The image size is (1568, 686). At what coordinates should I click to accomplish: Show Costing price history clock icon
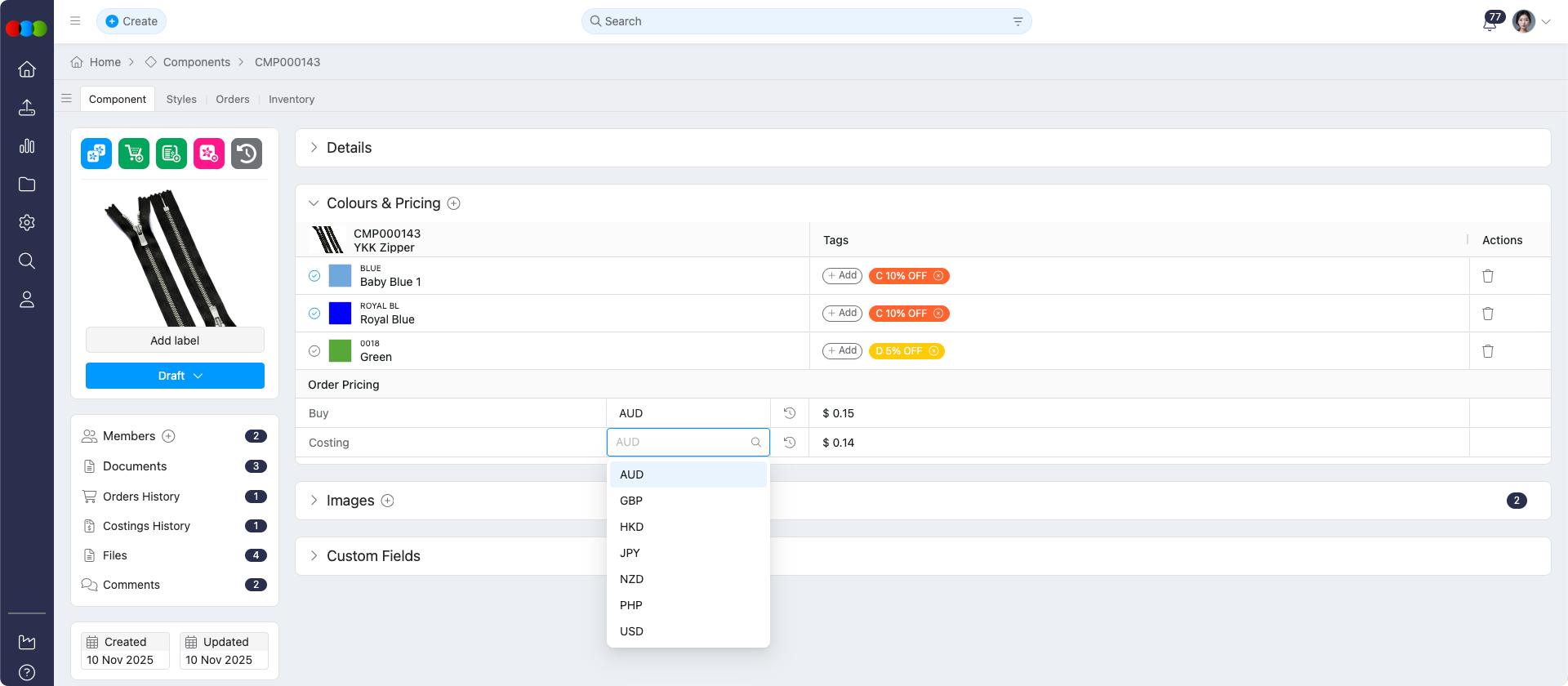pyautogui.click(x=790, y=443)
